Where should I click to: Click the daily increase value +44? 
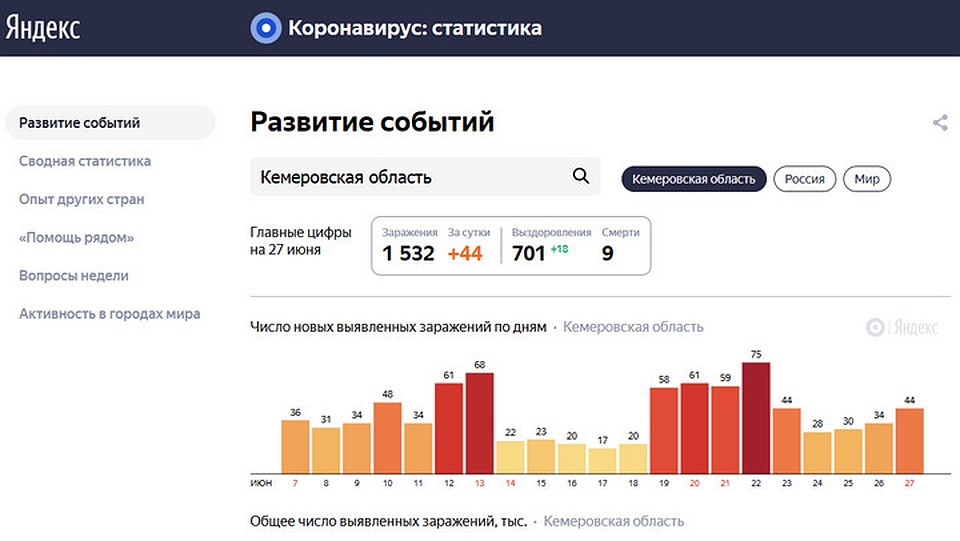465,253
